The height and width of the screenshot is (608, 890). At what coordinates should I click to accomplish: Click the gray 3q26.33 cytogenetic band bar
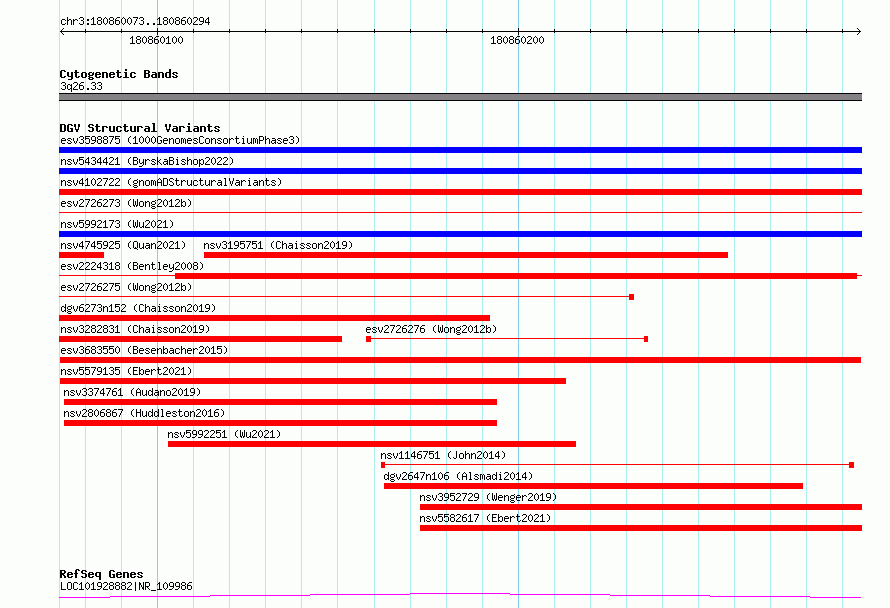[460, 97]
